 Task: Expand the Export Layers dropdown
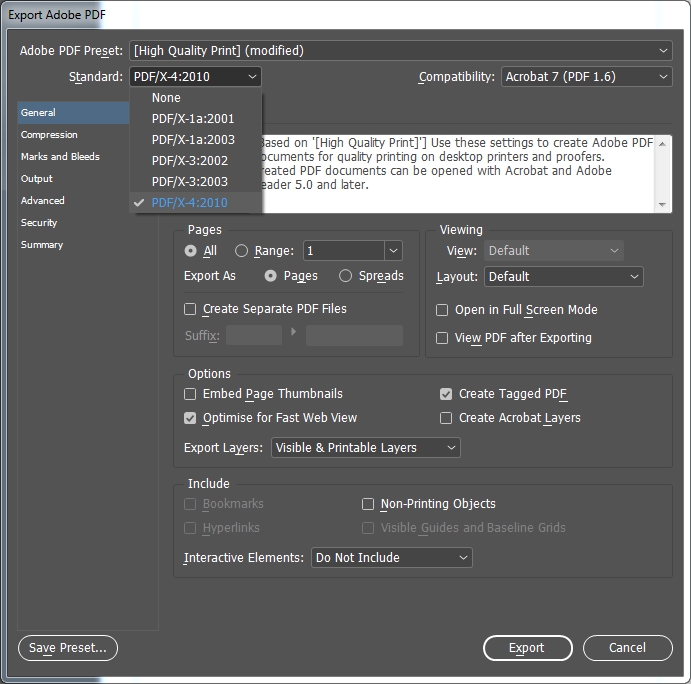(366, 448)
